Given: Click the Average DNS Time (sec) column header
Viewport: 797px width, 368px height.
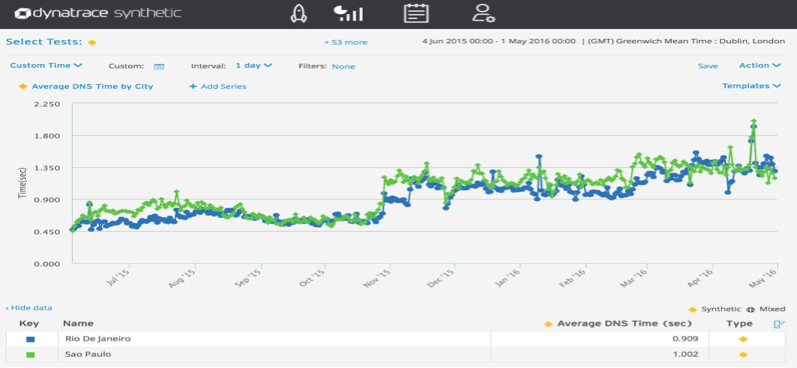Looking at the screenshot, I should pos(625,324).
